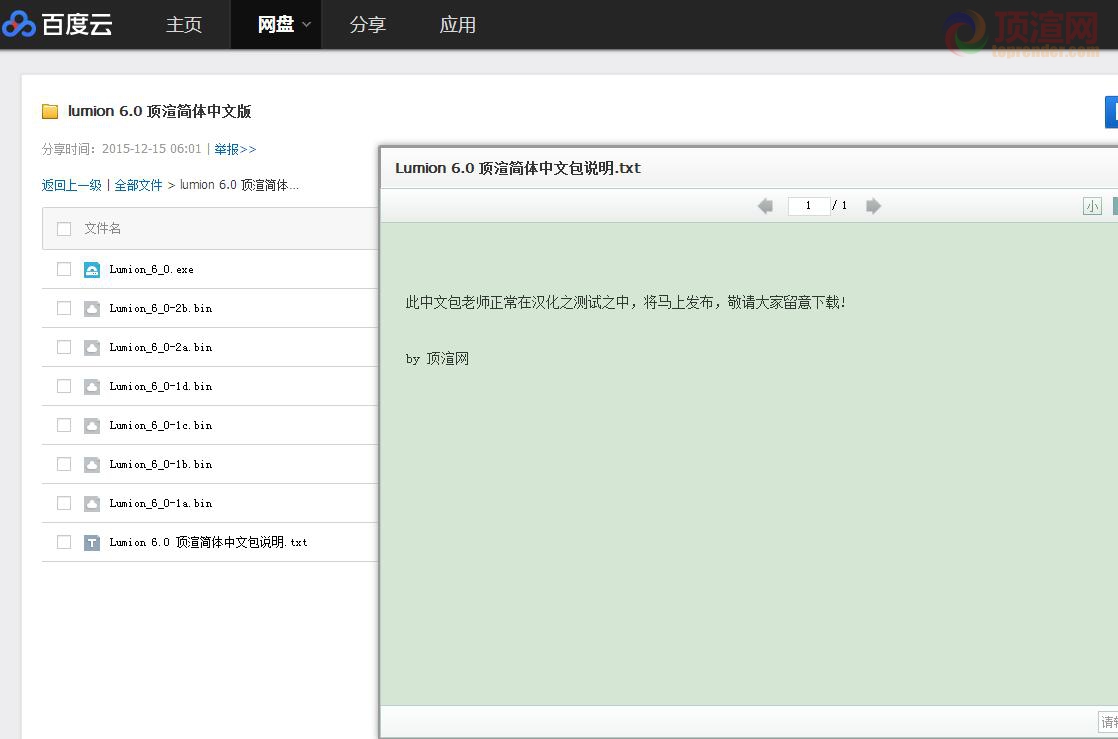Viewport: 1118px width, 739px height.
Task: Open the 应用 tab
Action: coord(458,24)
